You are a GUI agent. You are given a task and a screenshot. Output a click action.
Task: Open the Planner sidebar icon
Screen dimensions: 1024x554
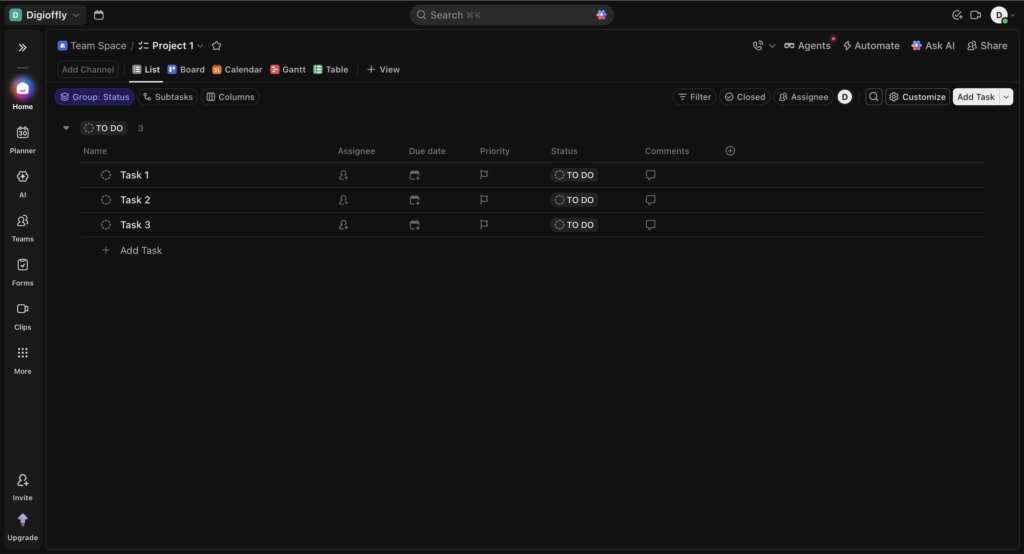22,140
